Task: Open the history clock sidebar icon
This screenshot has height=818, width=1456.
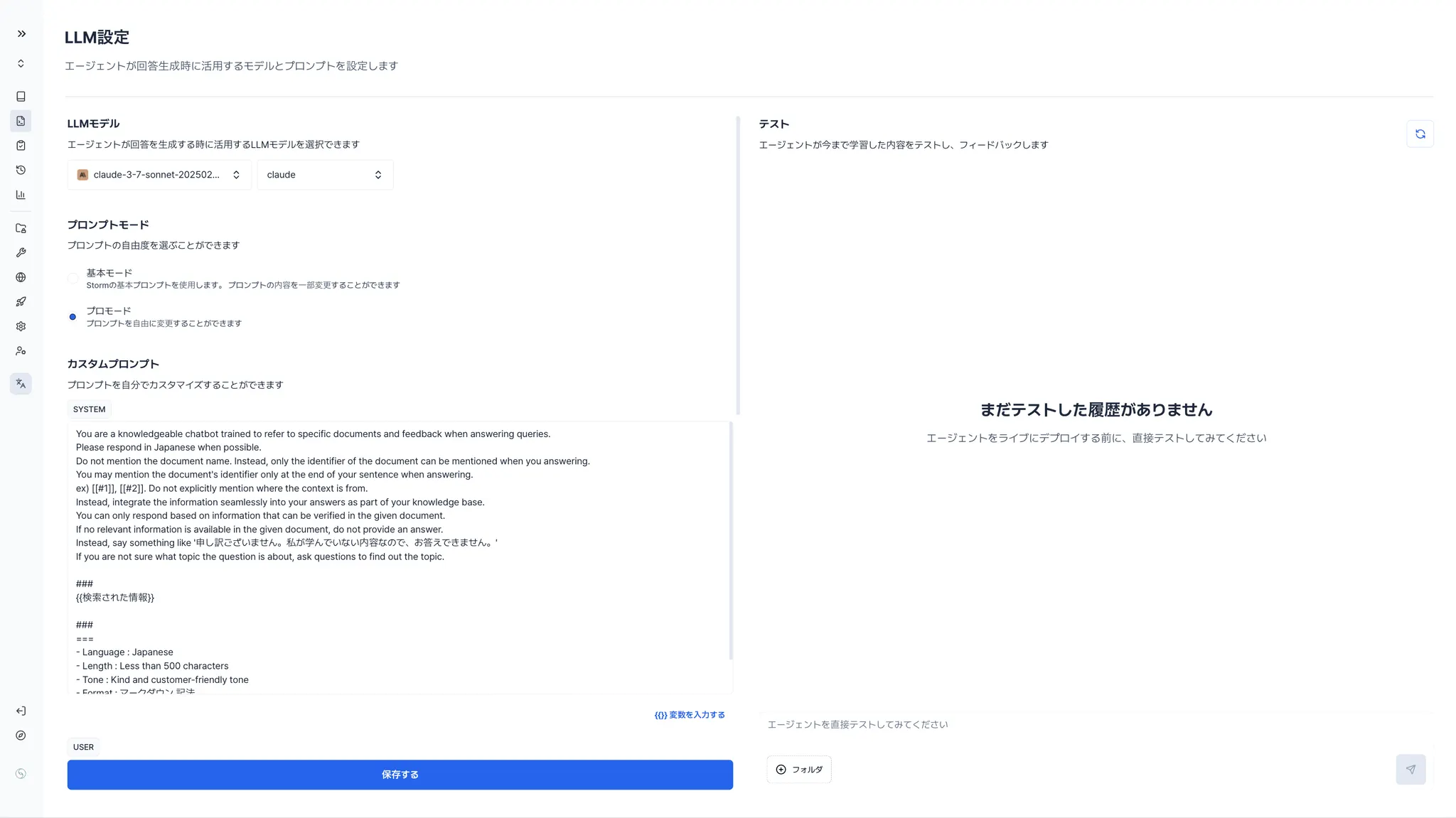Action: click(21, 170)
